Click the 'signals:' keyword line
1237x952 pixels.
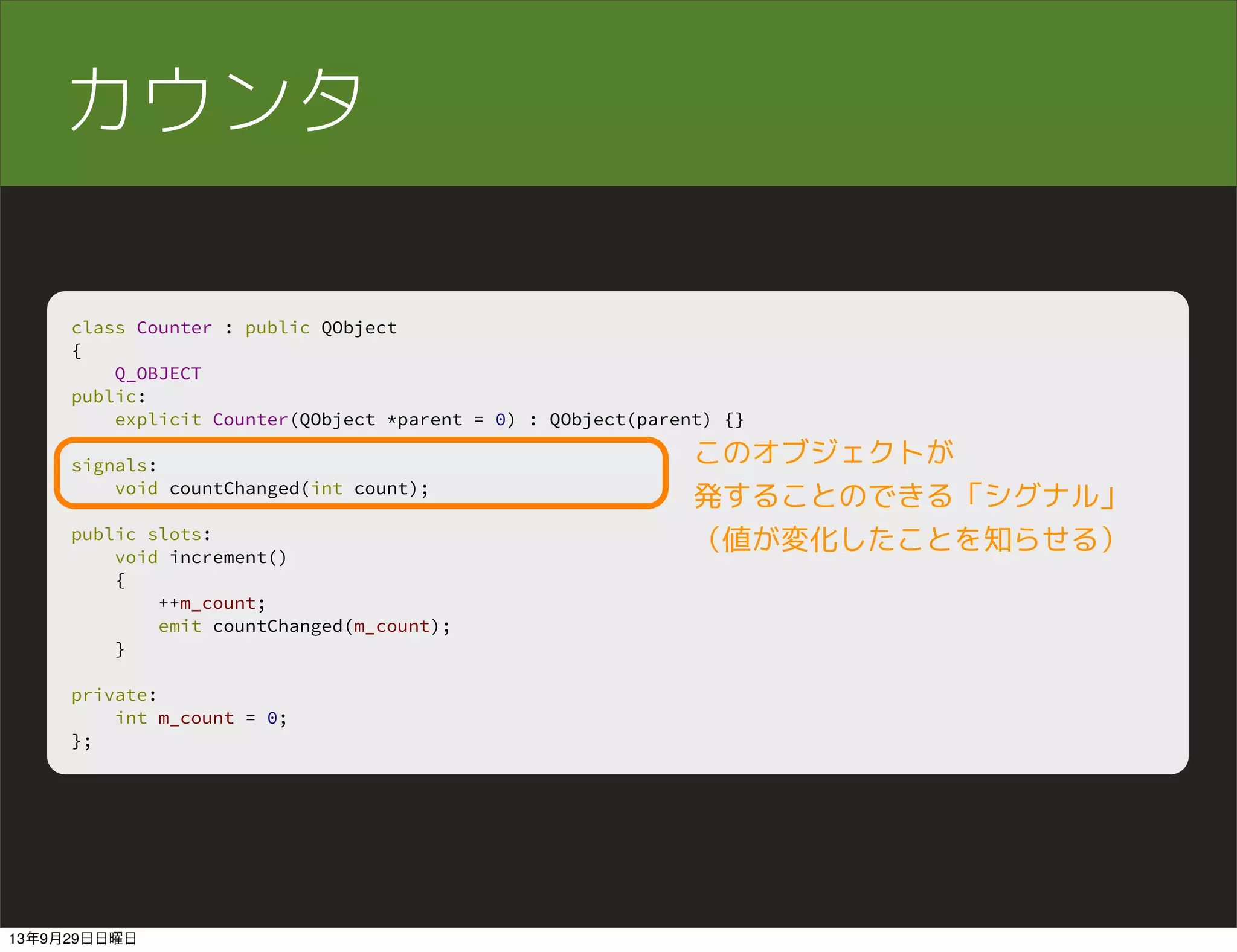pyautogui.click(x=114, y=466)
